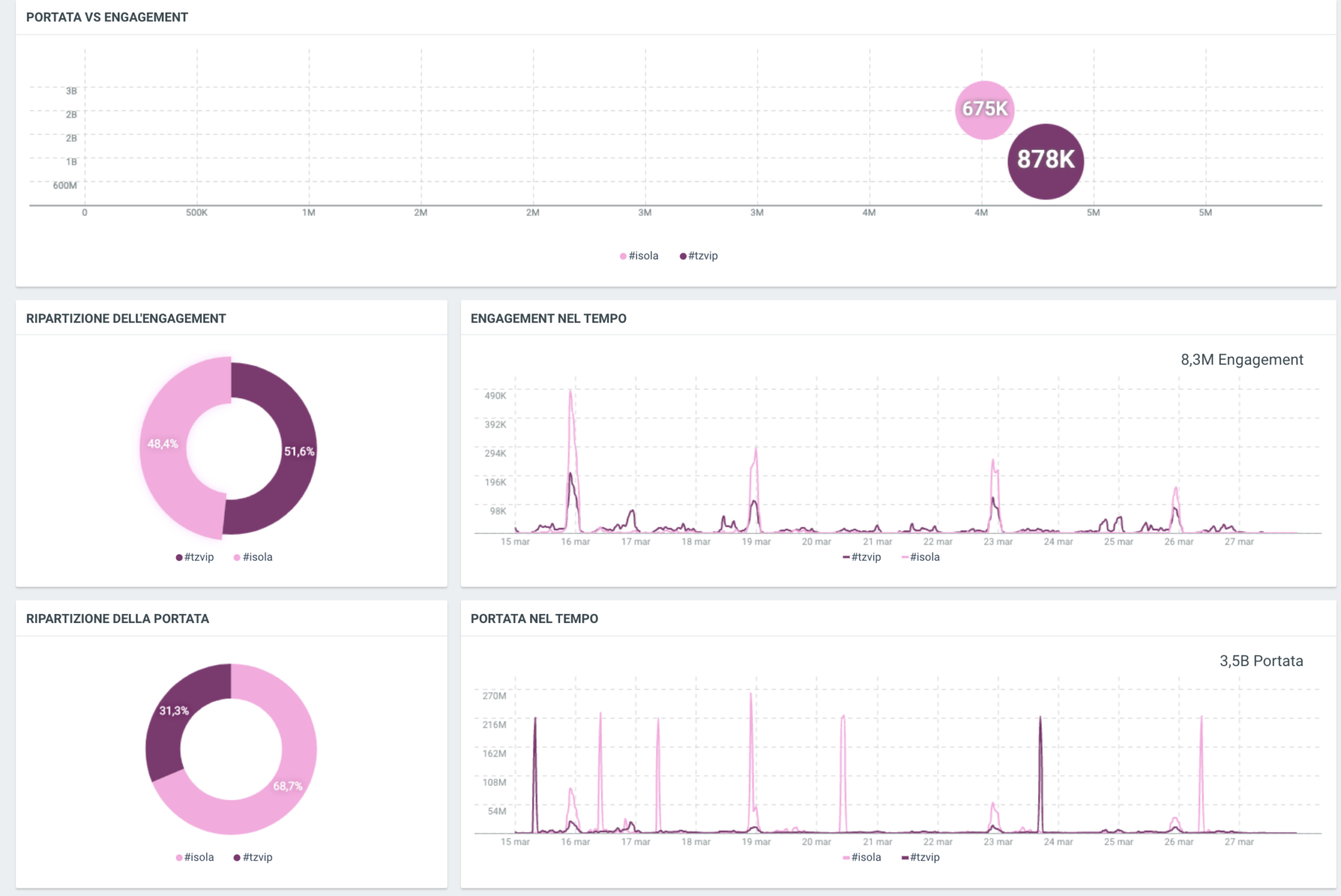Click the '8,3M Engagement' total text

pyautogui.click(x=1242, y=360)
